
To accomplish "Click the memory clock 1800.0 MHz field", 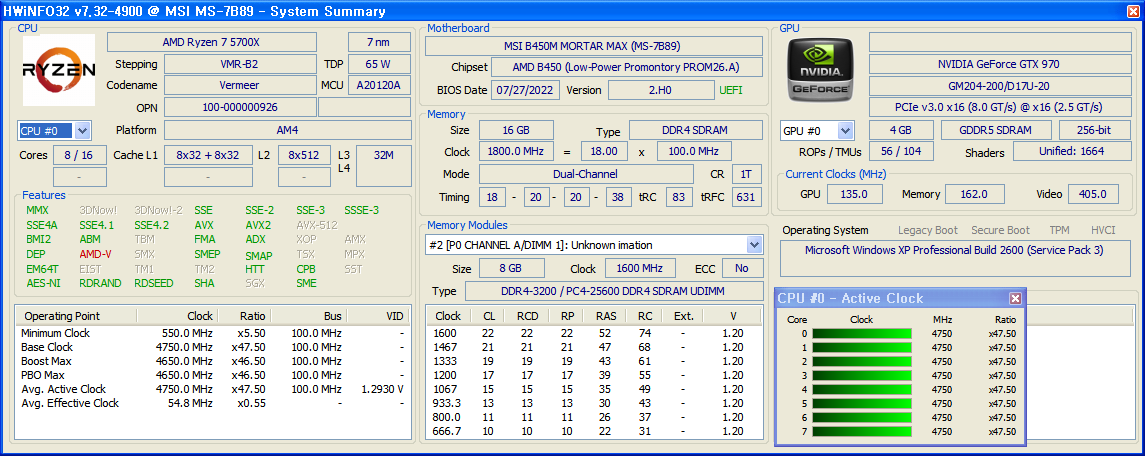I will [516, 152].
